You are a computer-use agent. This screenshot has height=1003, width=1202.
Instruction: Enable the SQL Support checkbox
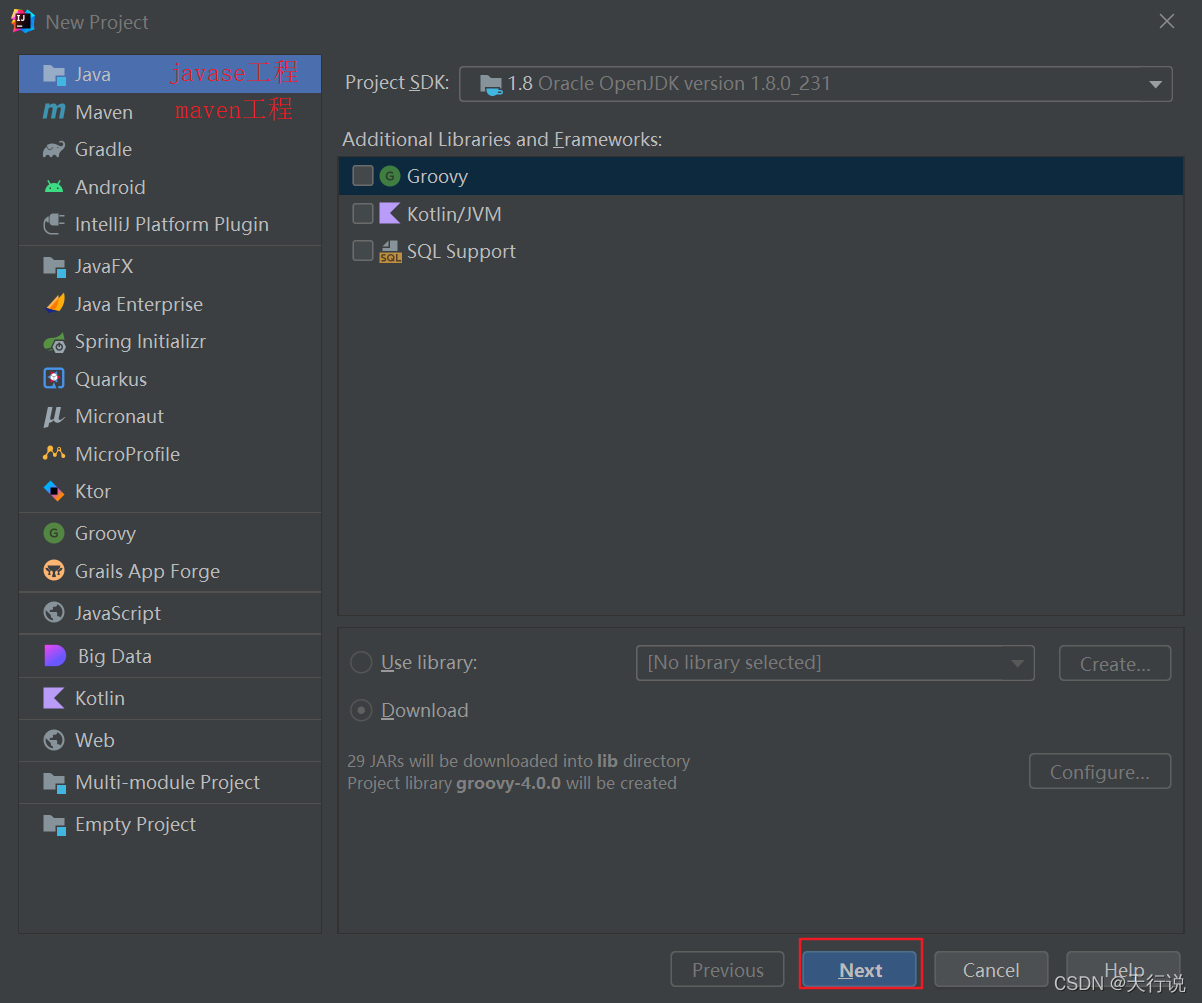pos(363,251)
